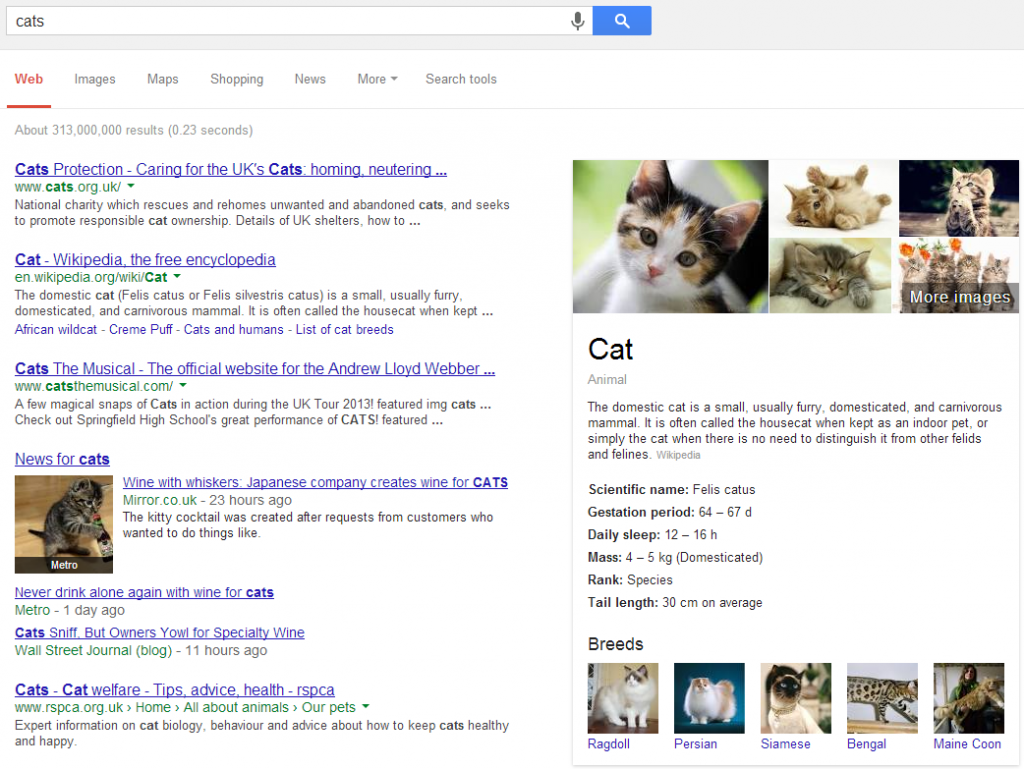Open the Wikipedia source link in description
This screenshot has width=1024, height=769.
click(678, 455)
